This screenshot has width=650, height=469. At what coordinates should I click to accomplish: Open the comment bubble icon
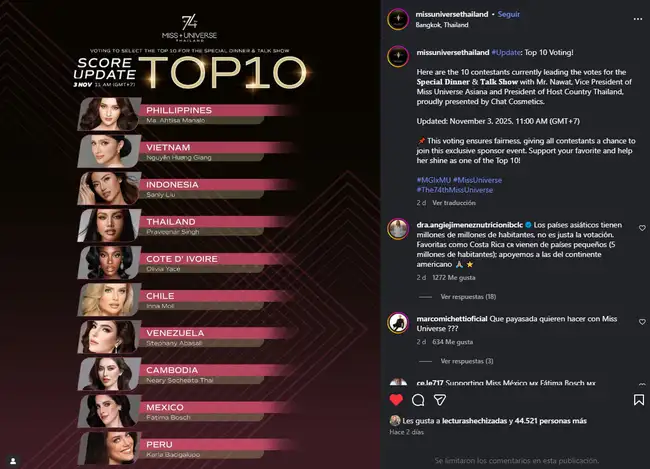418,400
